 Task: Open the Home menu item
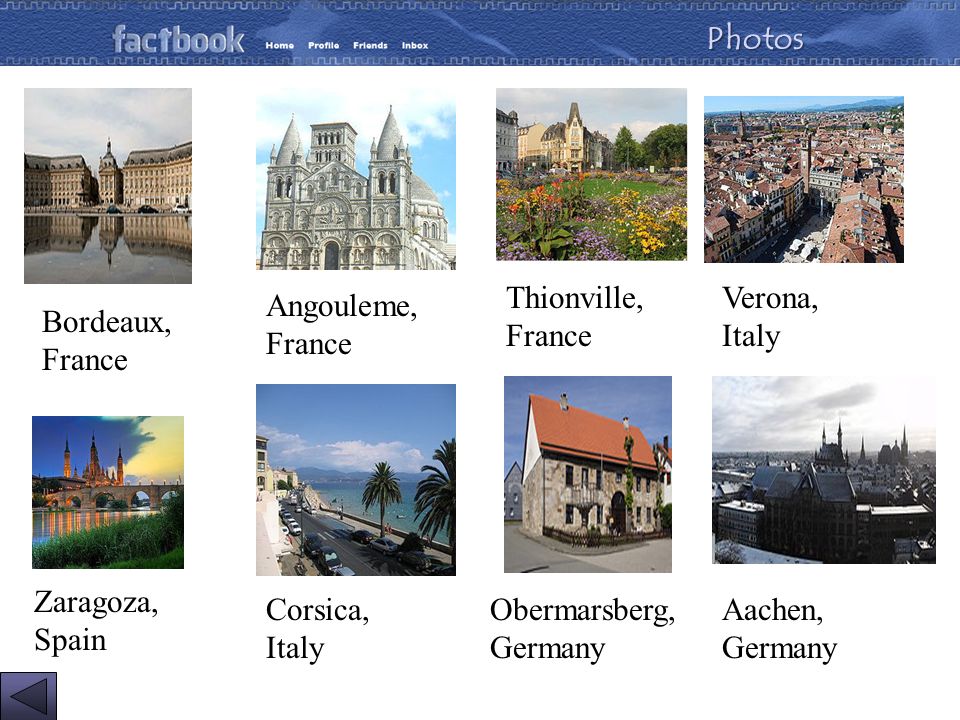coord(280,45)
